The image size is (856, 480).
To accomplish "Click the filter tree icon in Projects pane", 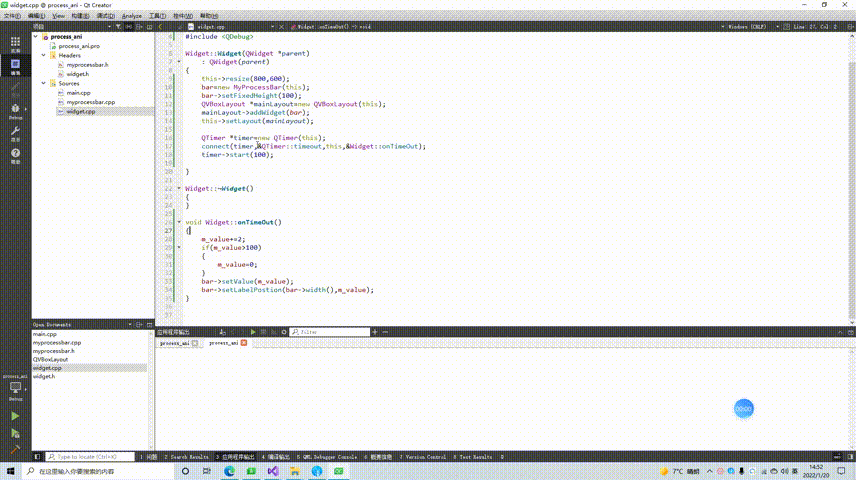I will pyautogui.click(x=118, y=26).
